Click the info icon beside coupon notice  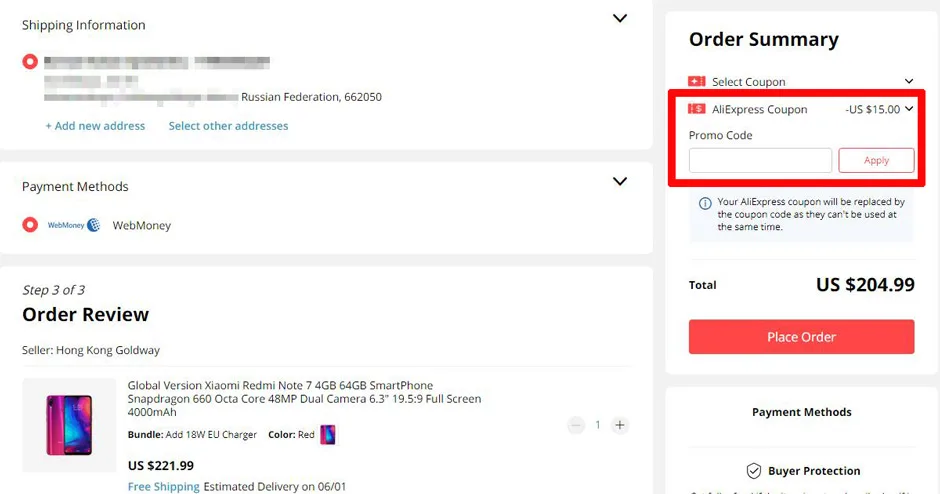point(705,203)
